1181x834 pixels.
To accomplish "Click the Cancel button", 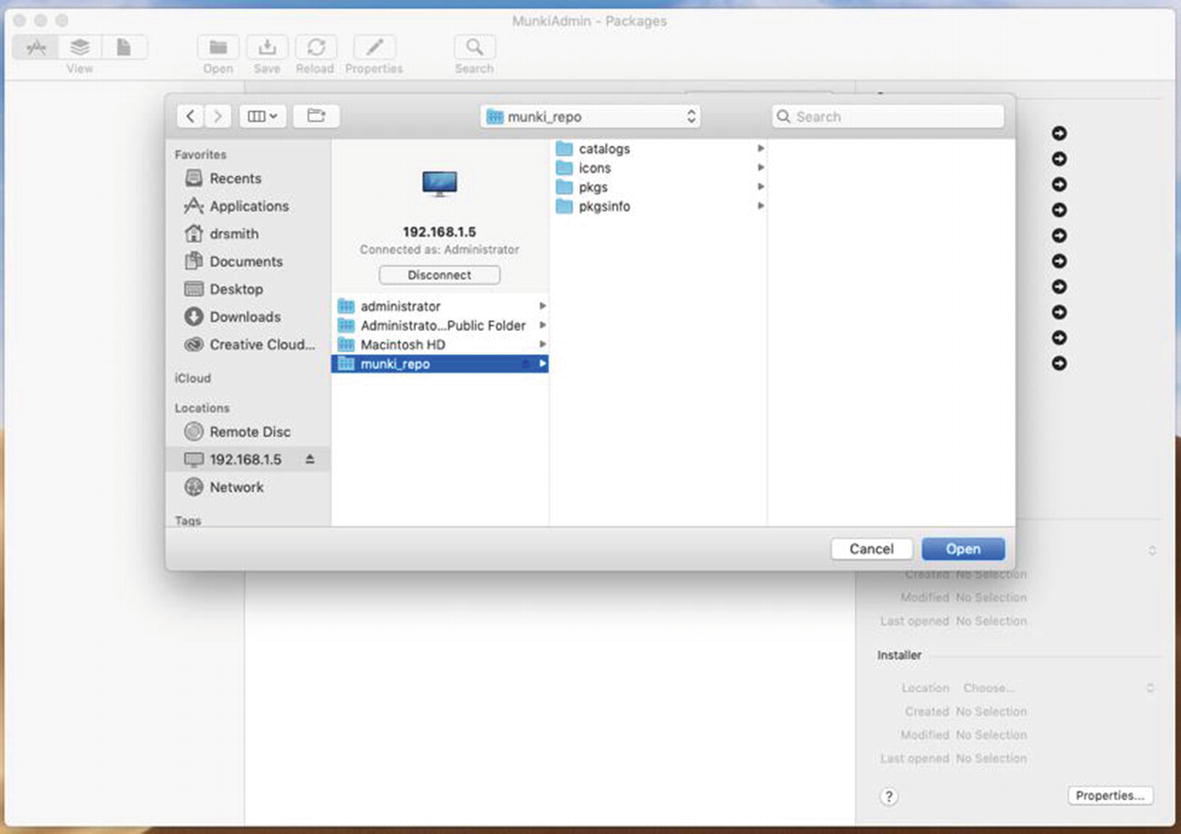I will [871, 549].
